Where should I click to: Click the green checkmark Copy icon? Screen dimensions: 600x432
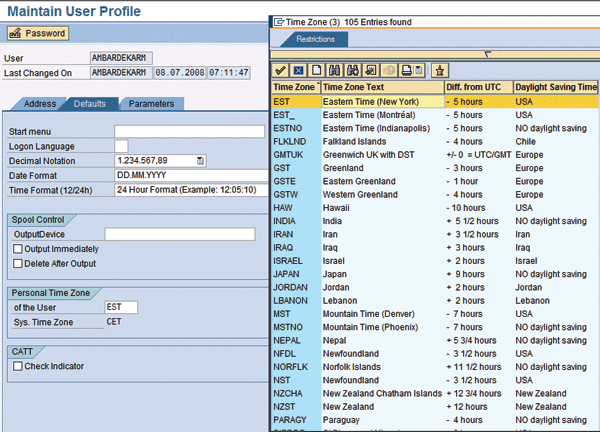coord(280,71)
